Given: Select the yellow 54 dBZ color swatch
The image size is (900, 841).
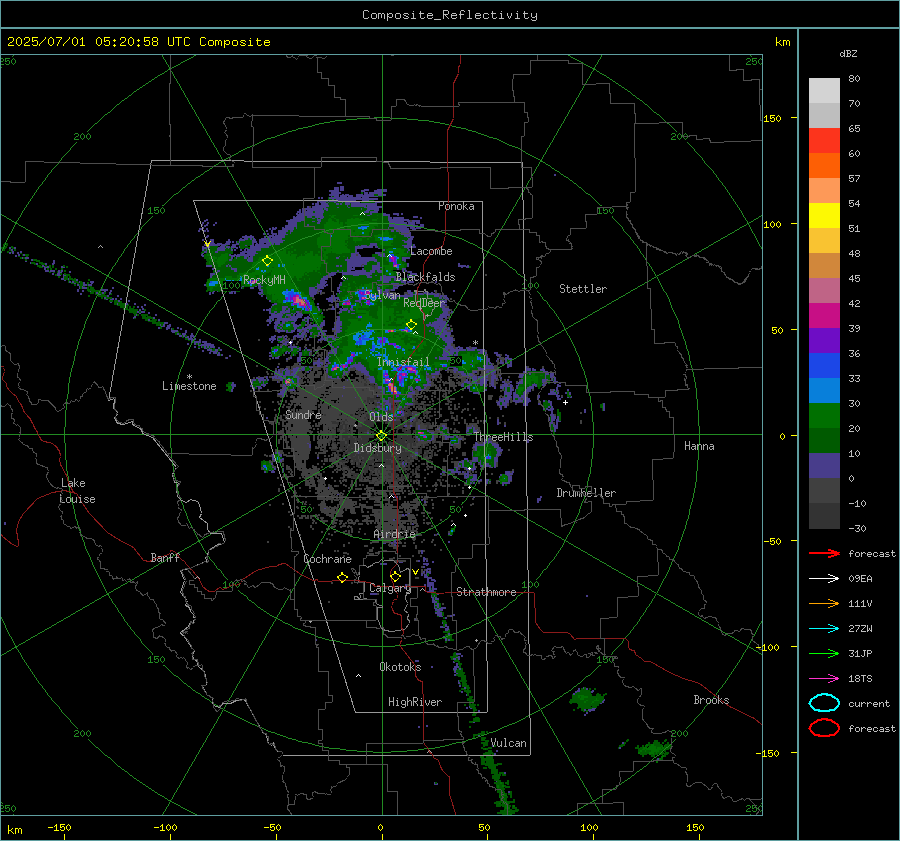Looking at the screenshot, I should pyautogui.click(x=824, y=216).
